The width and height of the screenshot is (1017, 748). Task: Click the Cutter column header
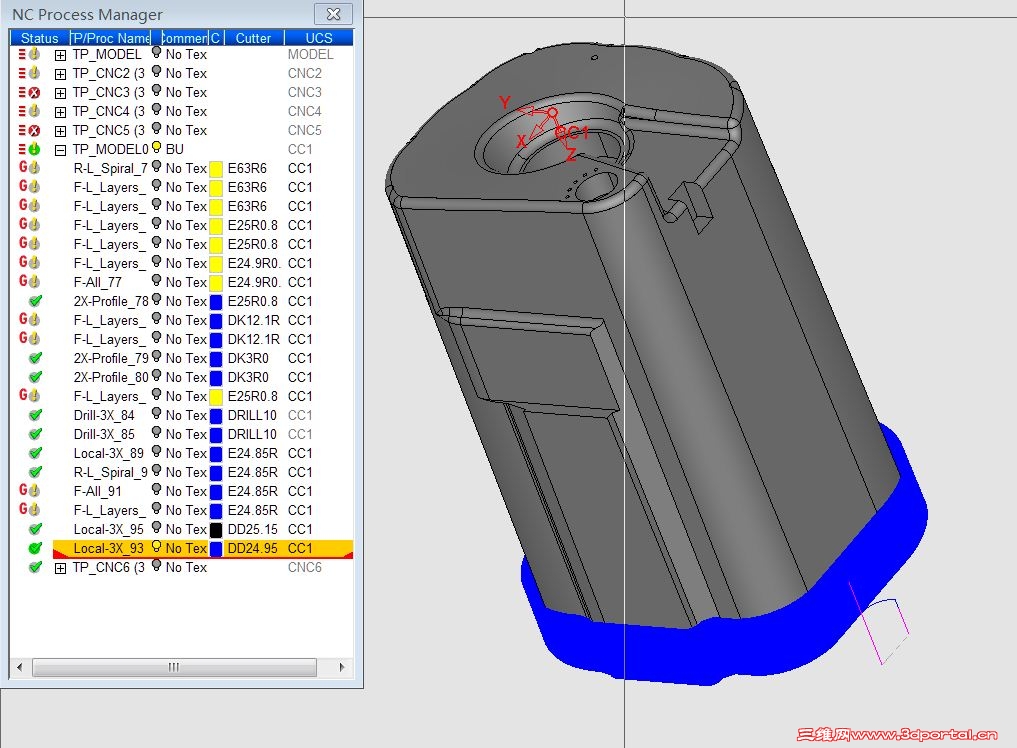(253, 38)
